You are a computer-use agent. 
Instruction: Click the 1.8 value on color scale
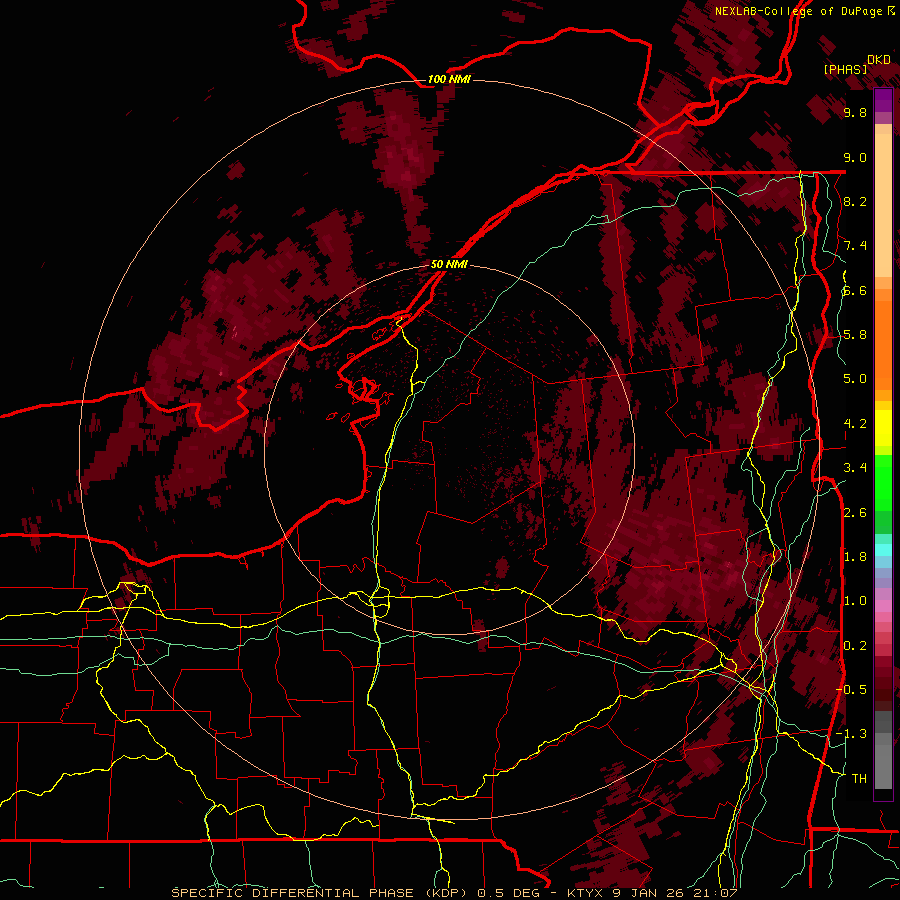855,557
